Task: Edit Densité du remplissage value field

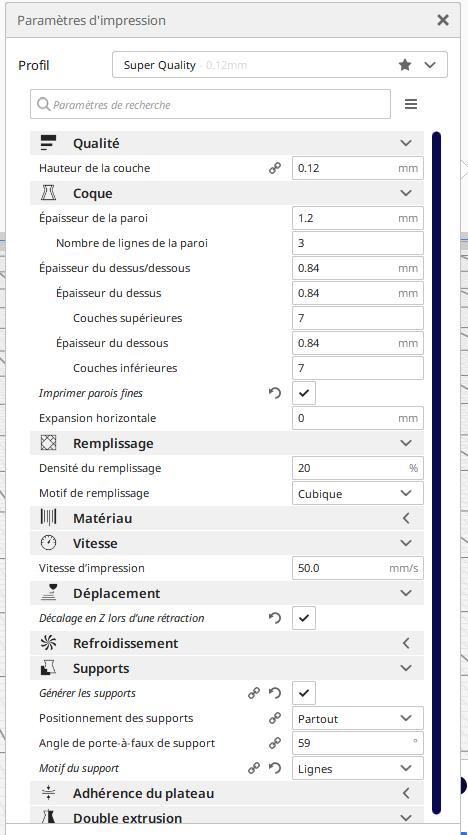Action: tap(358, 468)
